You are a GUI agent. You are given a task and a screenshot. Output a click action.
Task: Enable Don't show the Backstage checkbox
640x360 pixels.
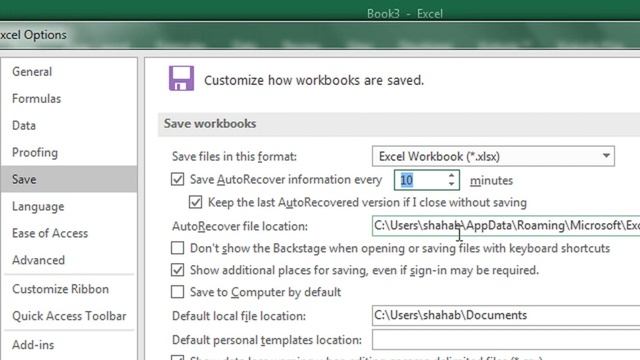coord(178,248)
